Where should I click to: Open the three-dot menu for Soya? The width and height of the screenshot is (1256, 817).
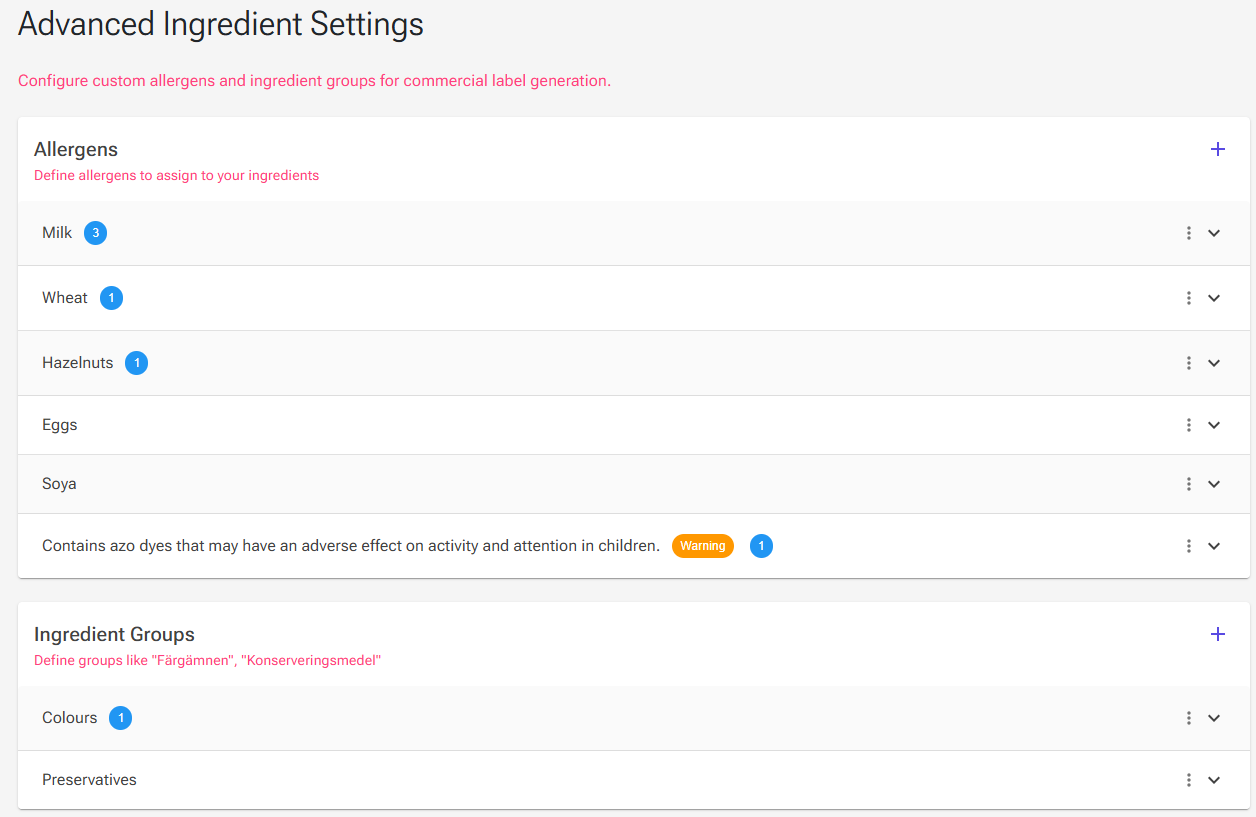click(1188, 484)
